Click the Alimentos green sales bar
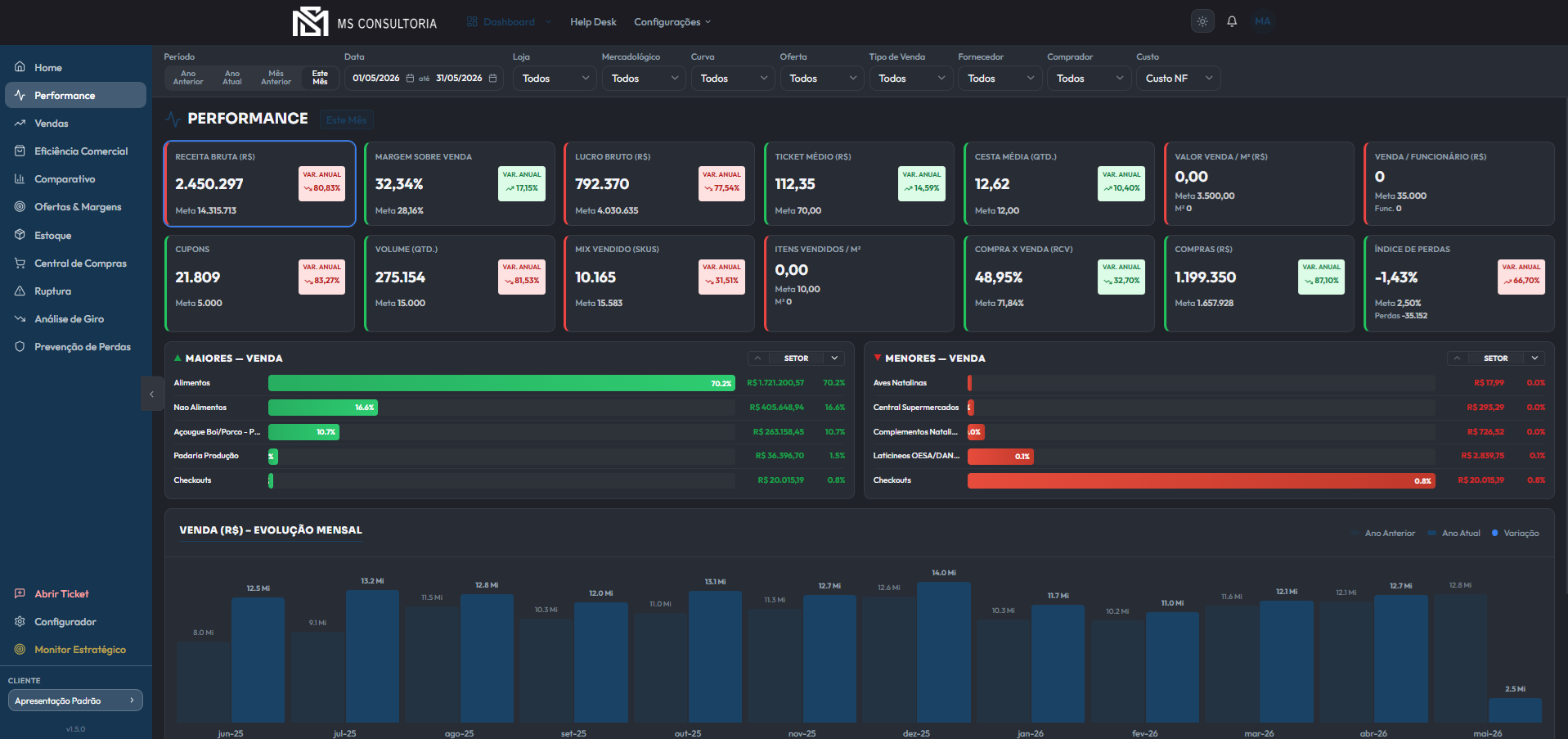 pos(502,383)
